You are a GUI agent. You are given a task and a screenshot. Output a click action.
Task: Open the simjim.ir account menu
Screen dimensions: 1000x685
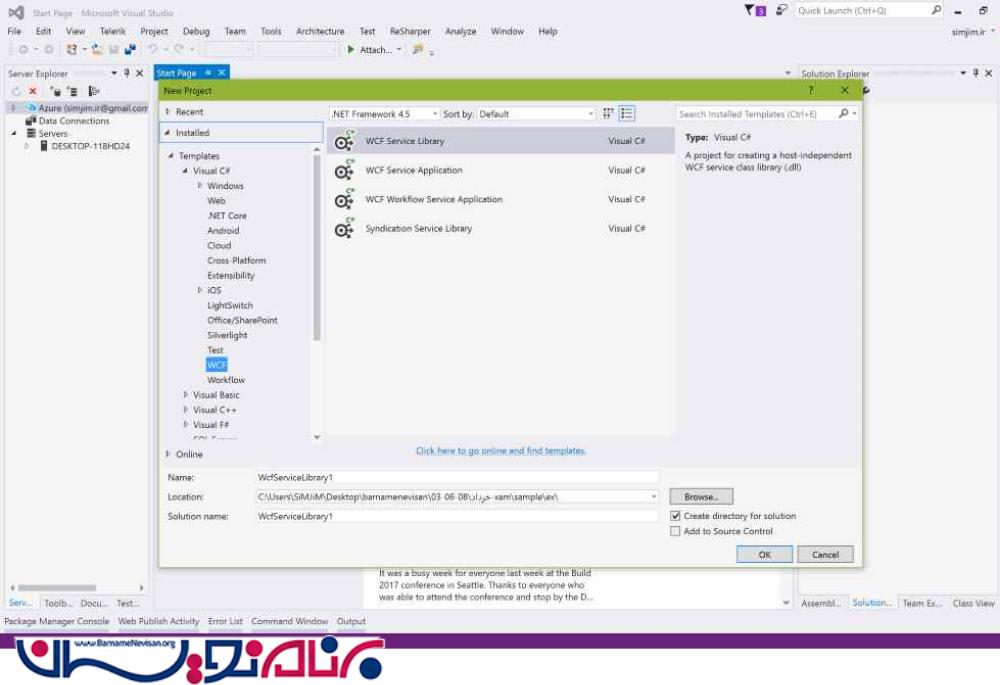coord(973,32)
